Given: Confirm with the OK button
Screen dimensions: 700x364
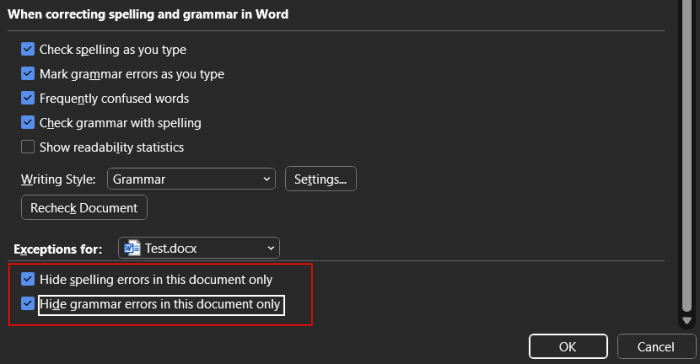Looking at the screenshot, I should point(568,347).
